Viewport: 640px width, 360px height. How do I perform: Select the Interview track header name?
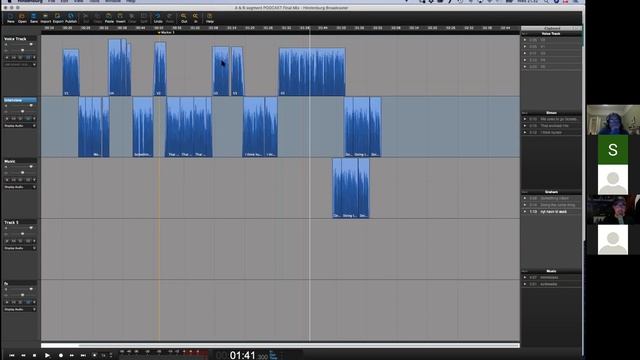point(20,100)
